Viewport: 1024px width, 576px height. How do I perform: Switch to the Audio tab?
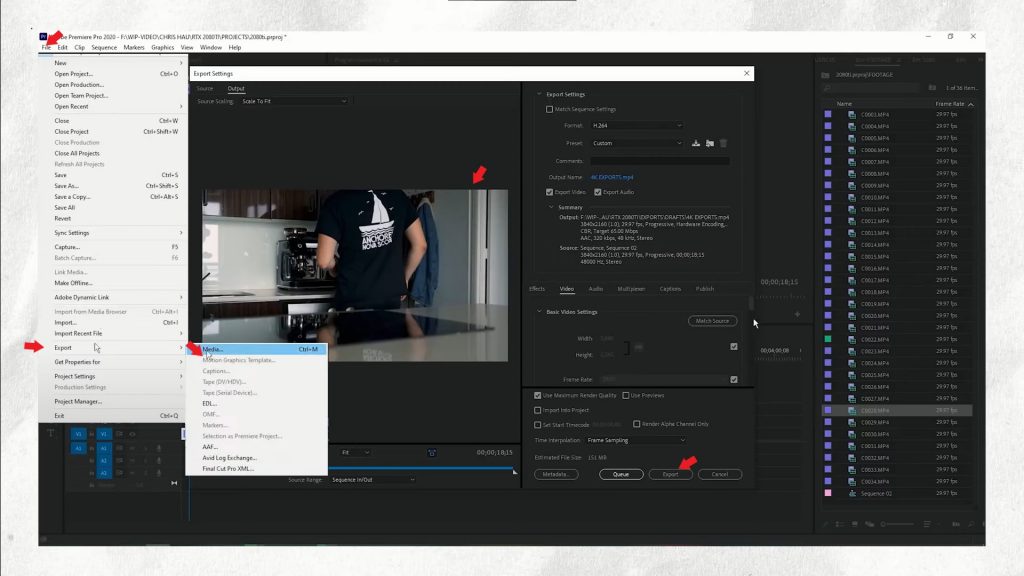pyautogui.click(x=596, y=289)
